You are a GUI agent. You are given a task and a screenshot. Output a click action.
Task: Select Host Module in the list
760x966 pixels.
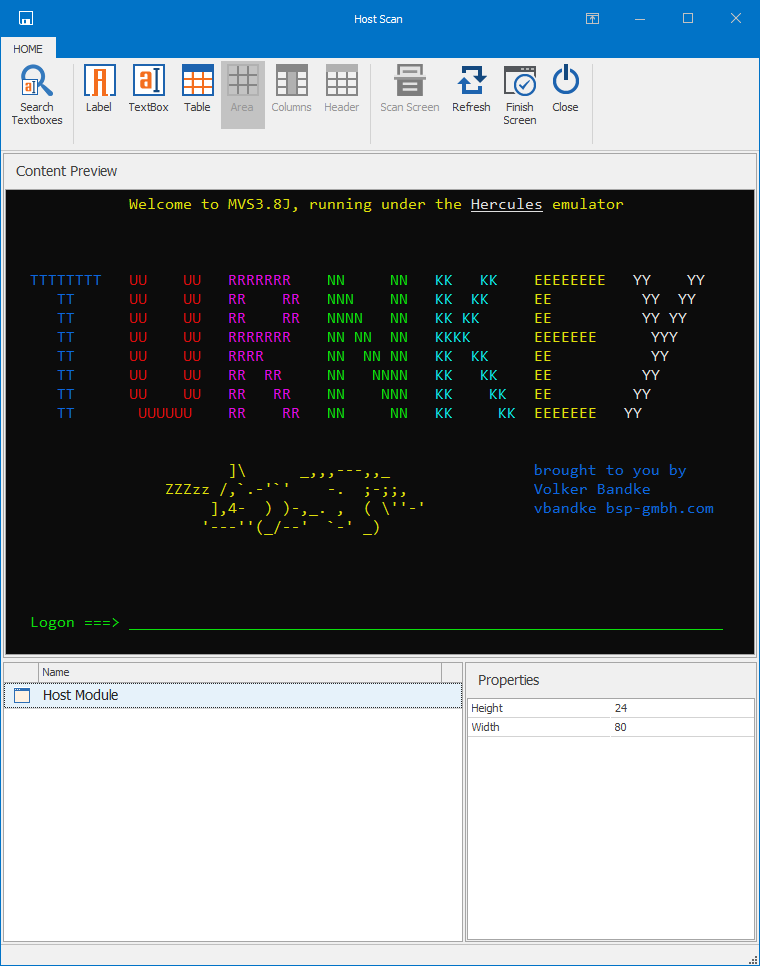tap(80, 695)
